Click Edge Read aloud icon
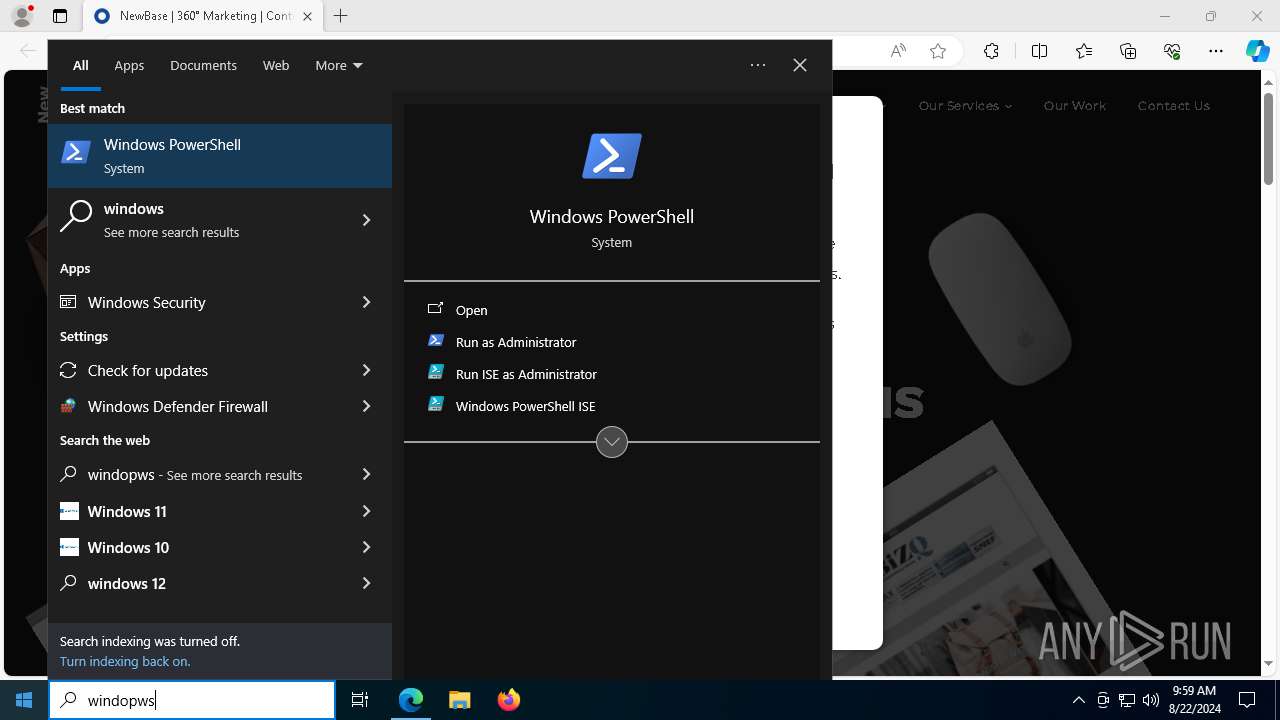The height and width of the screenshot is (720, 1280). coord(898,51)
